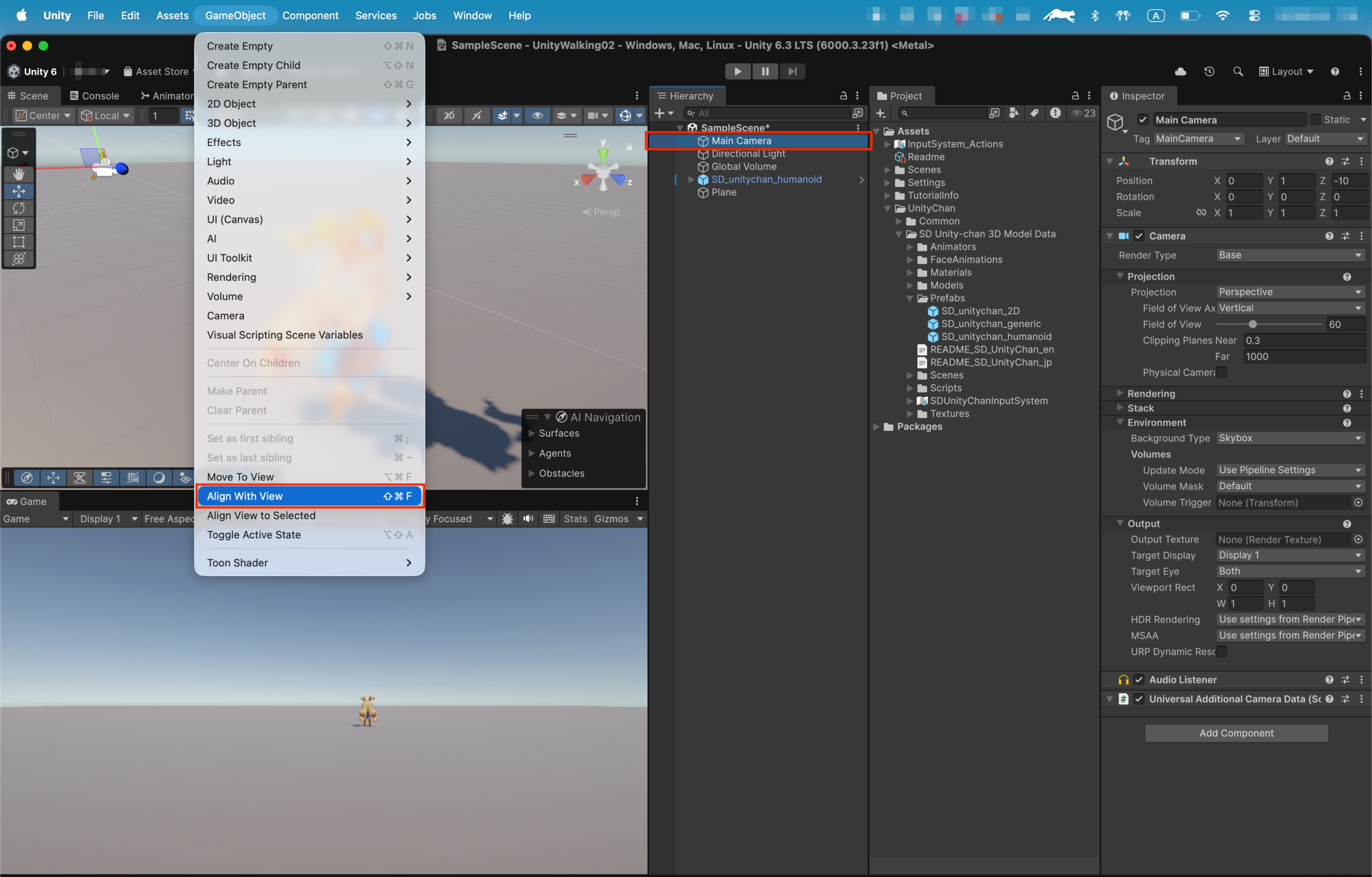Screen dimensions: 1372x877
Task: Select the Scale tool
Action: tap(19, 225)
